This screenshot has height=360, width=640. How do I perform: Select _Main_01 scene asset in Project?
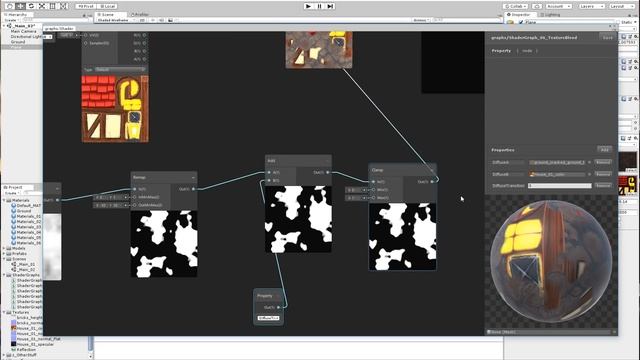26,264
